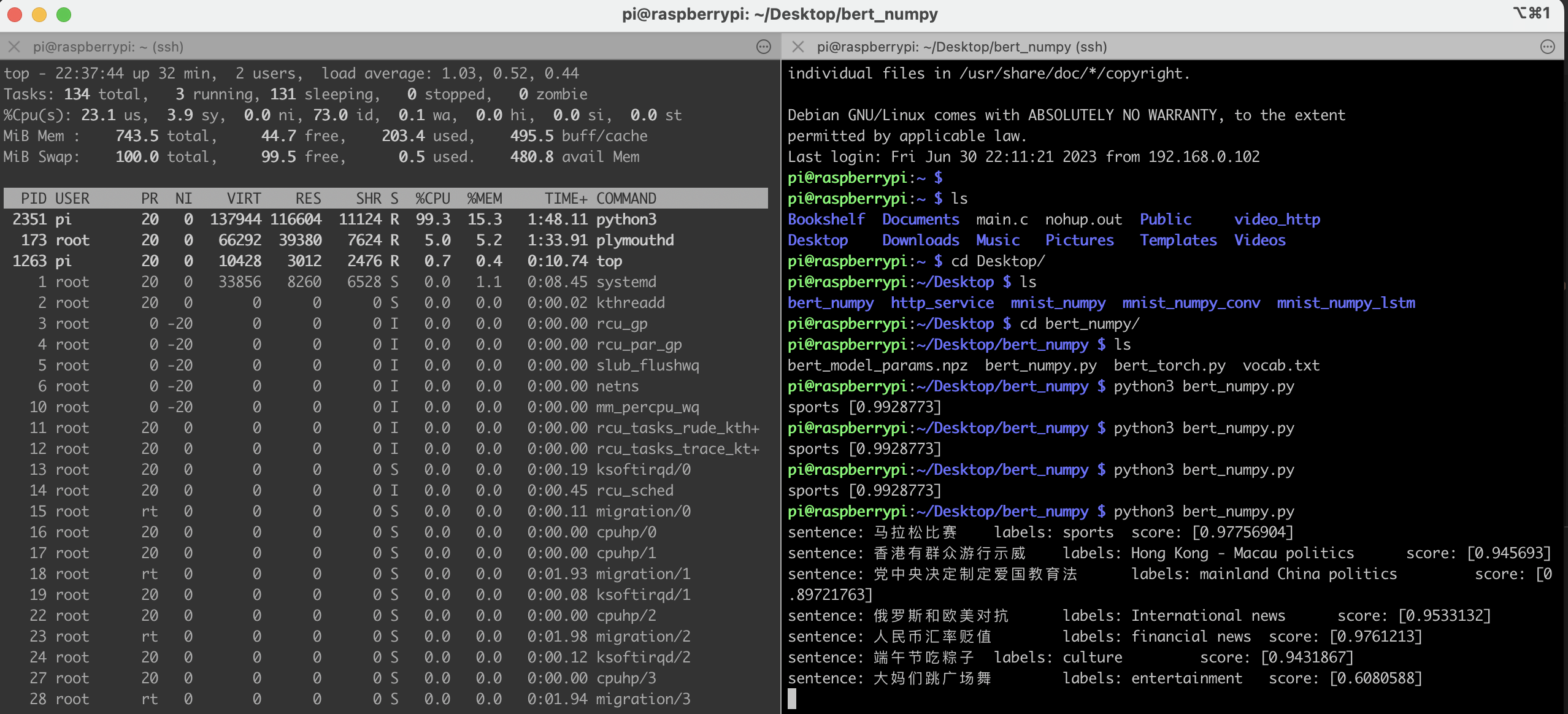Click the green zoom window button
1568x714 pixels.
point(64,14)
